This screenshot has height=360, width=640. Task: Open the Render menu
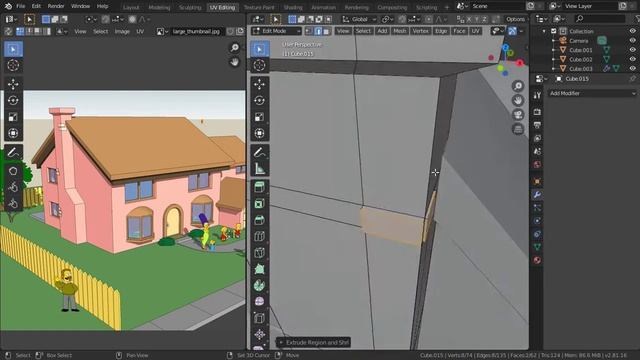[56, 6]
